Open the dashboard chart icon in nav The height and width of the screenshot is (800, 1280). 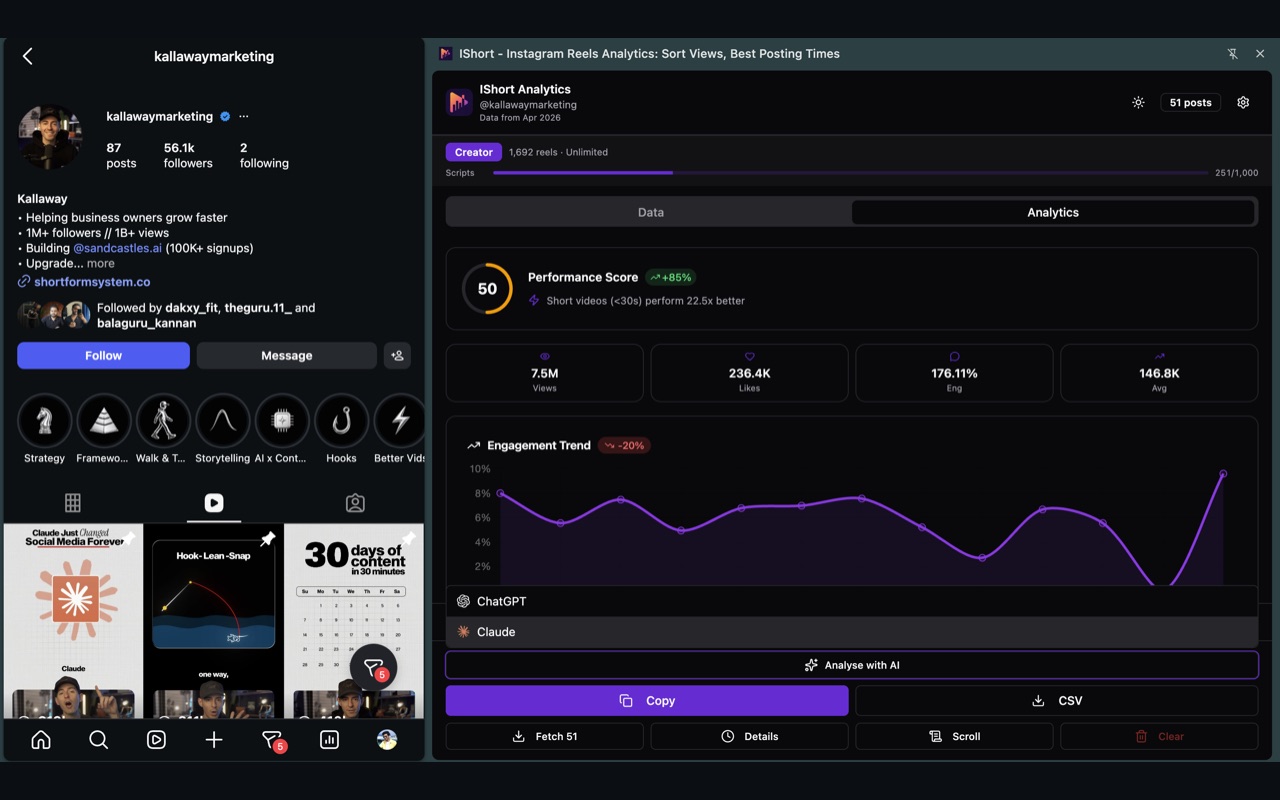329,740
